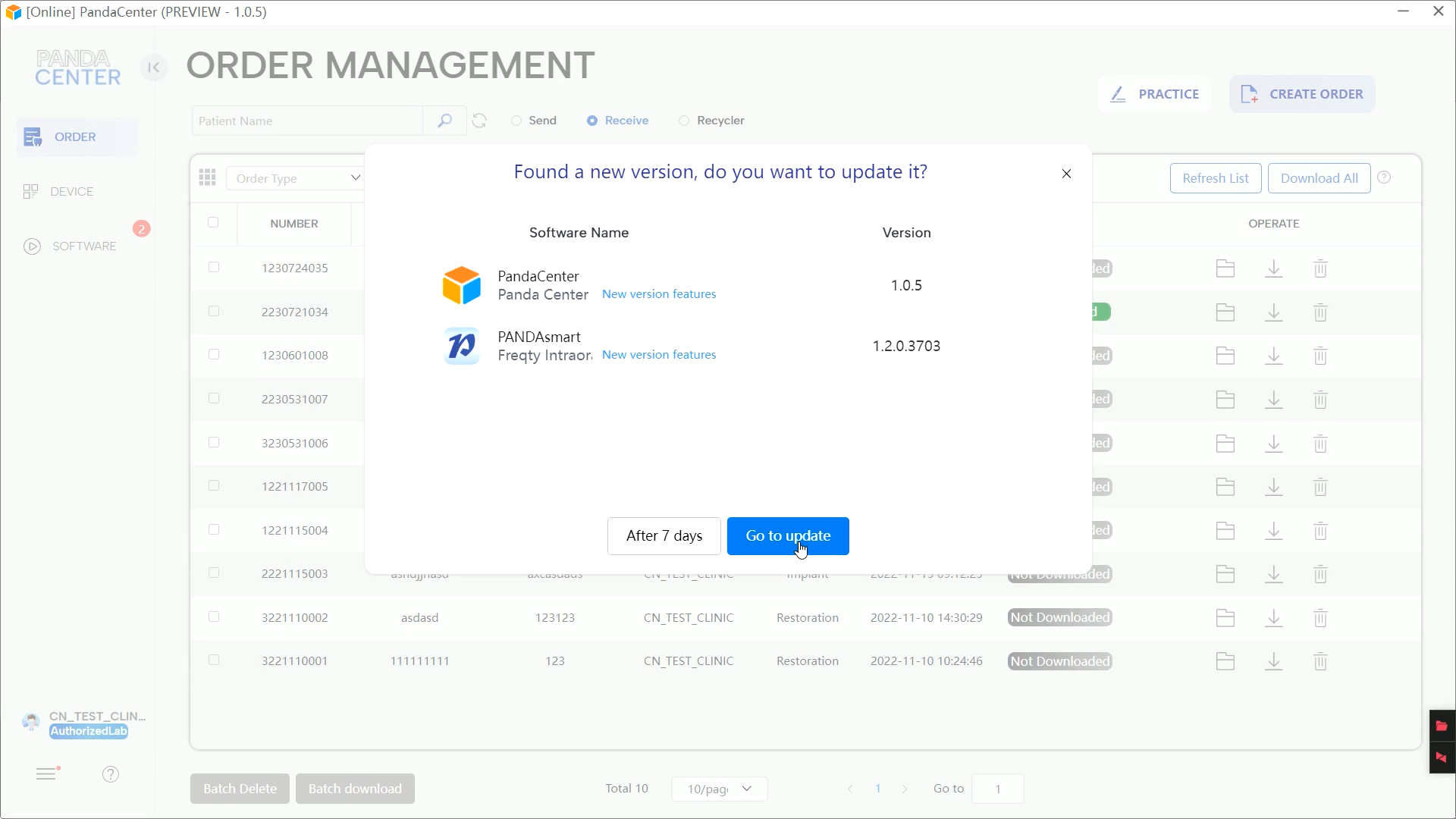The width and height of the screenshot is (1456, 819).
Task: Check the box for order 1230601008
Action: pyautogui.click(x=214, y=354)
